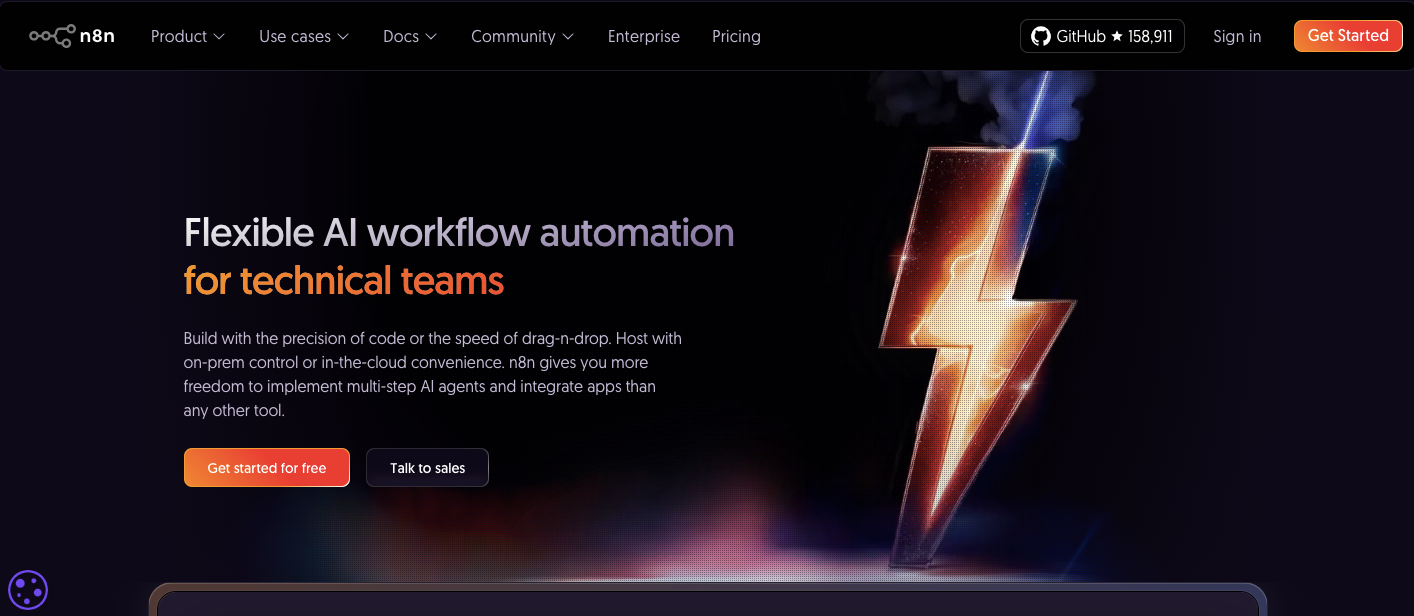
Task: Click the orange Get Started button
Action: point(1347,35)
